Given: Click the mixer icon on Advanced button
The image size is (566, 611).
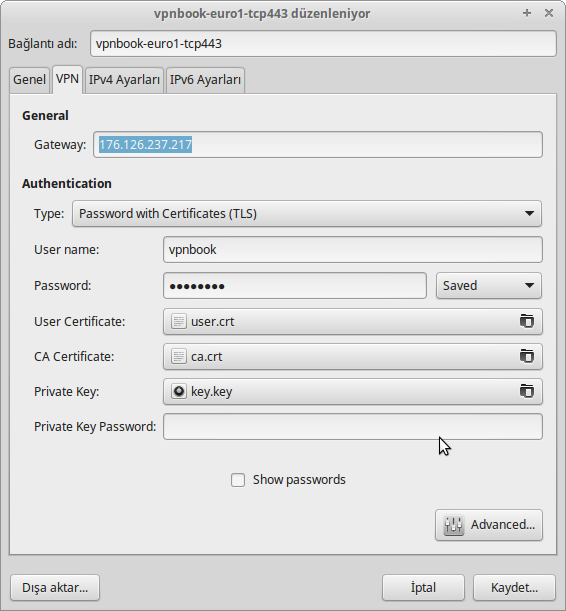Looking at the screenshot, I should (x=453, y=525).
